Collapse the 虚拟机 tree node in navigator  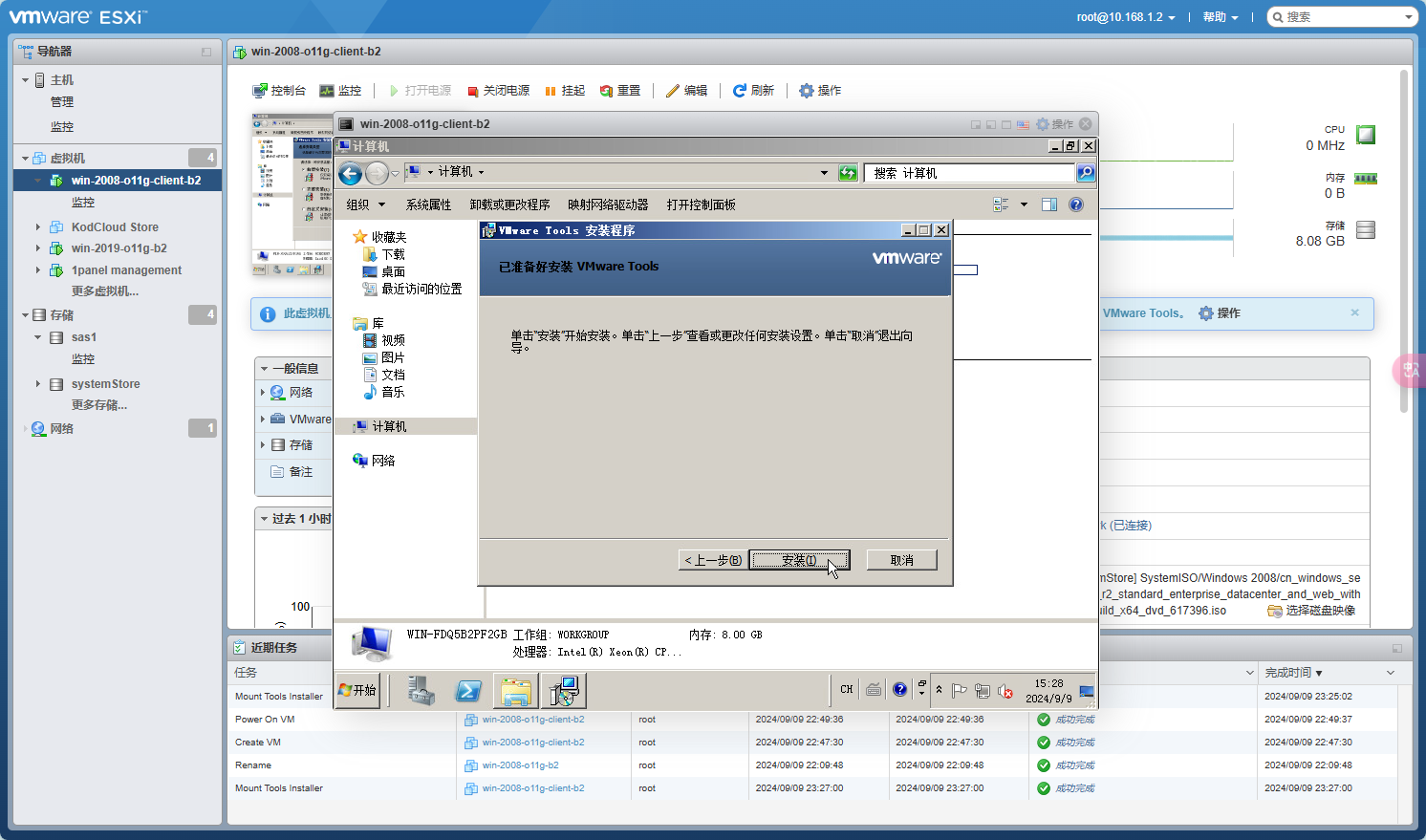point(25,159)
